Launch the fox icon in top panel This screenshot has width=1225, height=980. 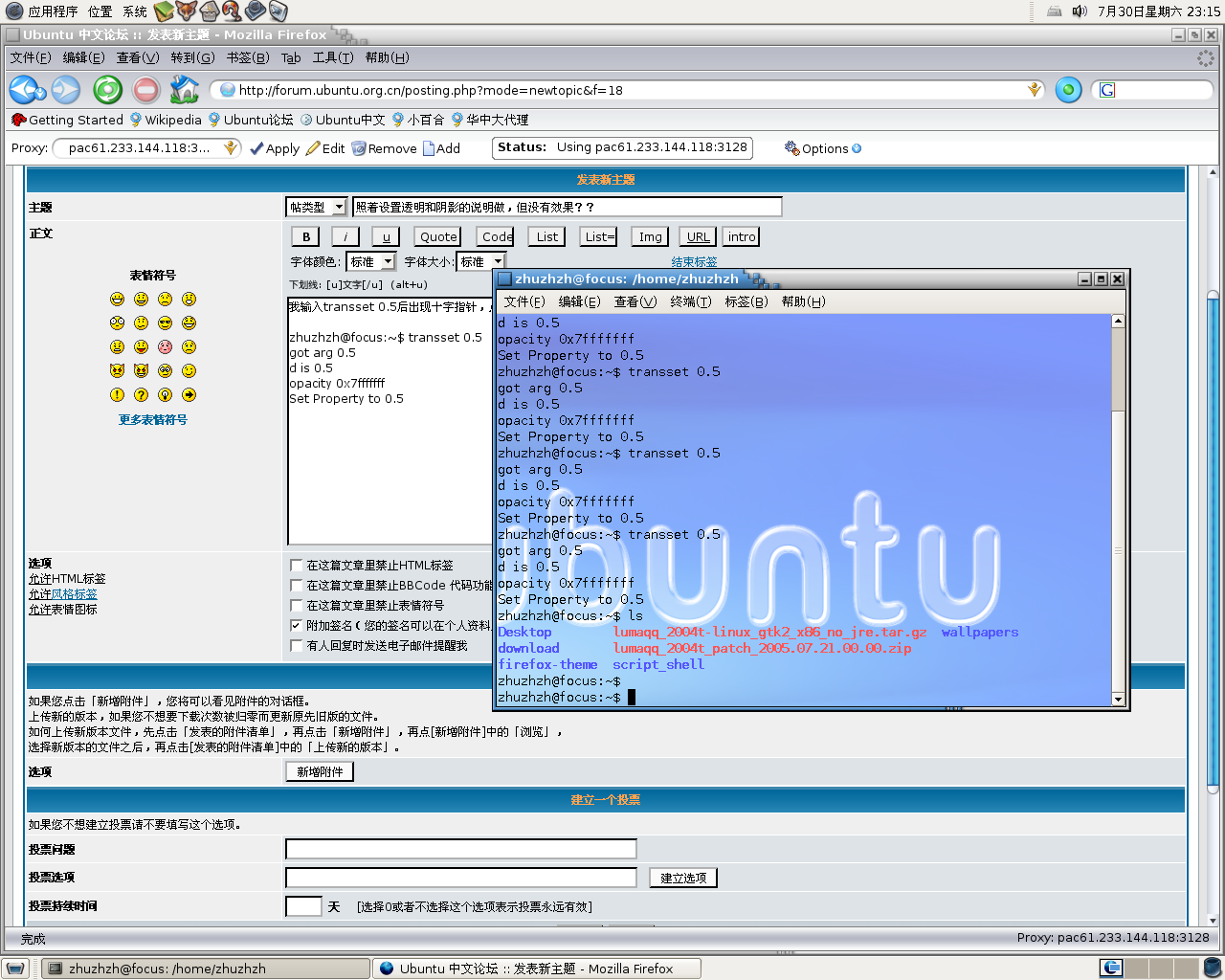pyautogui.click(x=186, y=11)
